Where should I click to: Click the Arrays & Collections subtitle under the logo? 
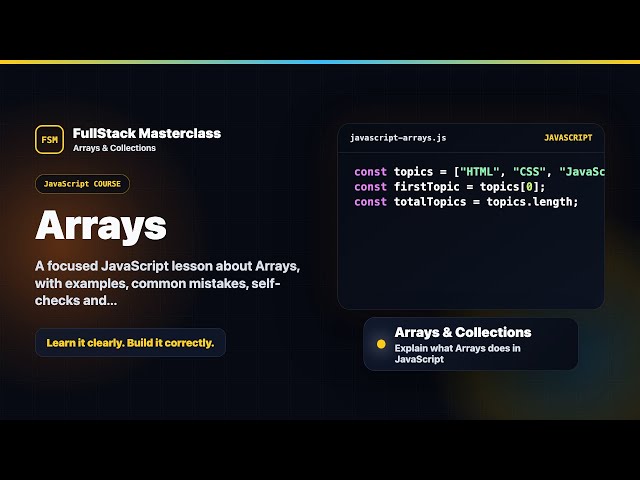114,148
